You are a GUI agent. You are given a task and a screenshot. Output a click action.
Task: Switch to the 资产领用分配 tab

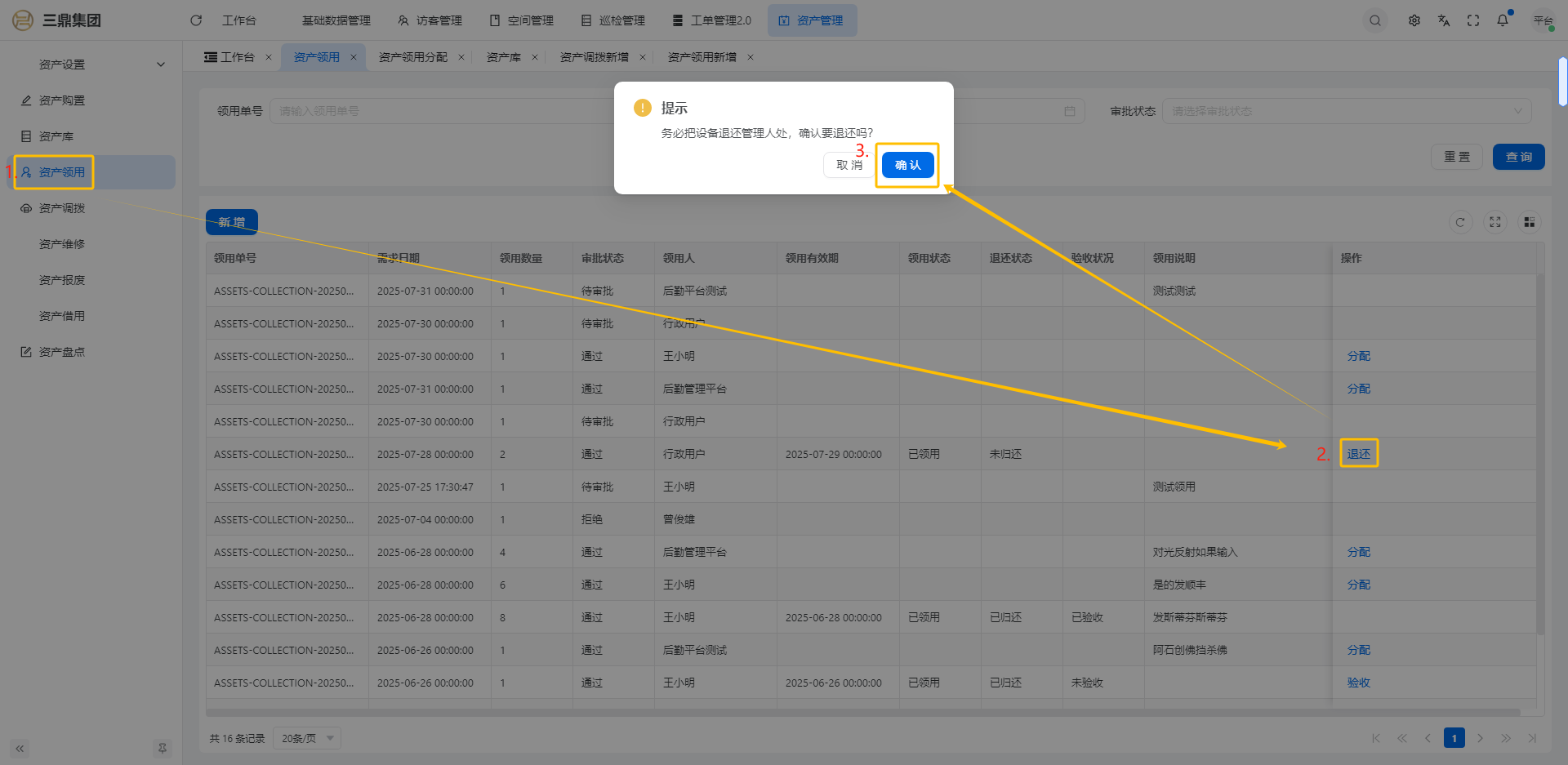coord(413,57)
